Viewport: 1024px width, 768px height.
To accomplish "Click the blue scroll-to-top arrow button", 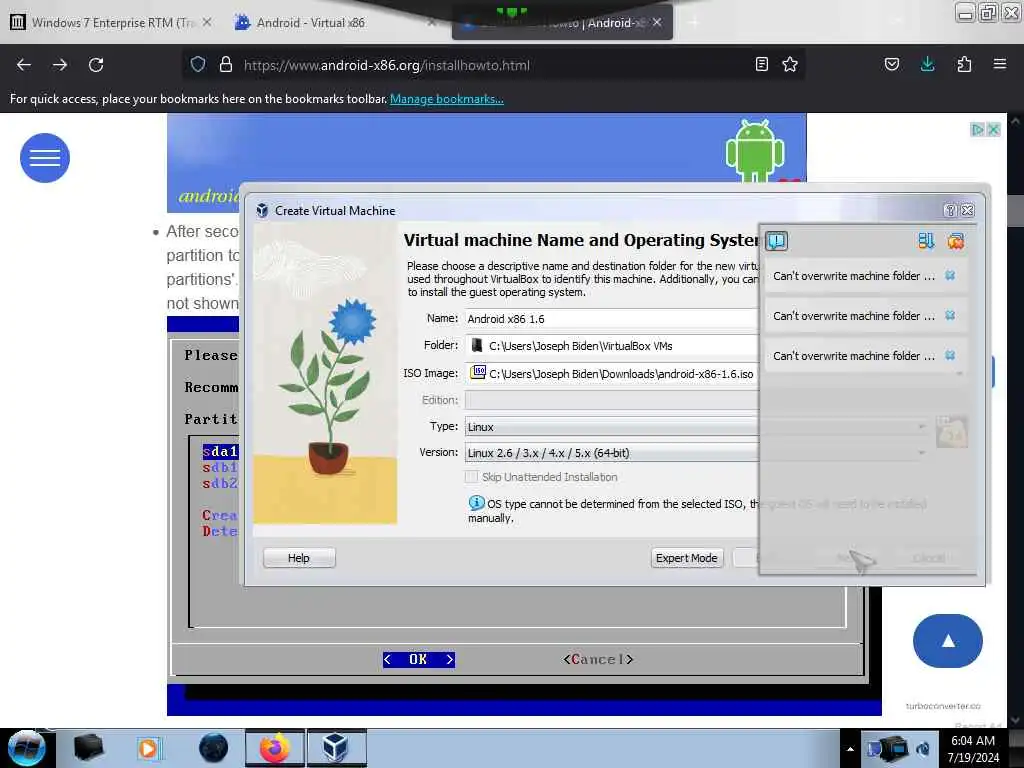I will click(948, 641).
